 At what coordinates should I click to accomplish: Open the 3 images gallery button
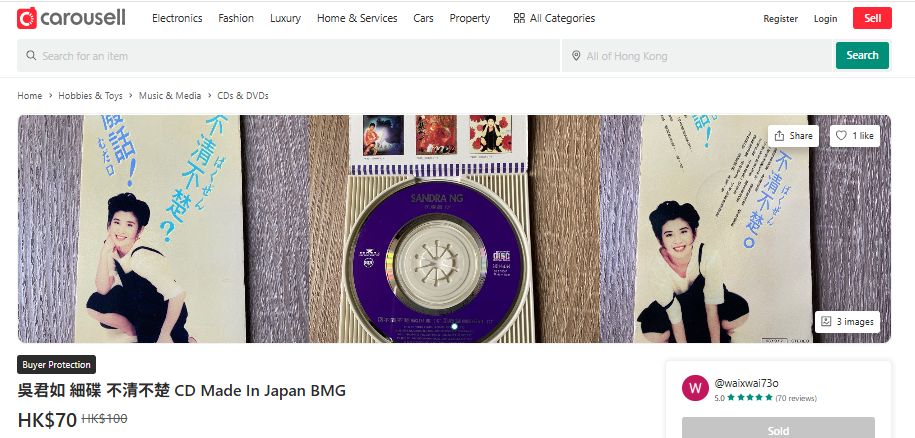[x=847, y=321]
